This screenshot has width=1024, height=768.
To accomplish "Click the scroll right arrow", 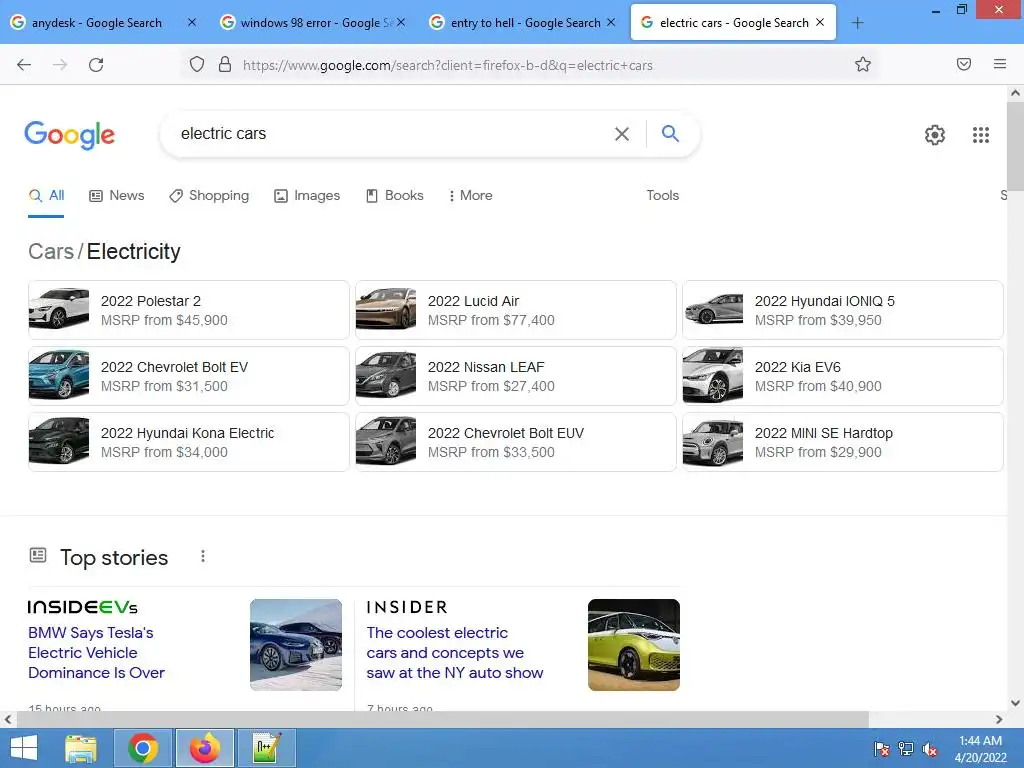I will coord(999,720).
